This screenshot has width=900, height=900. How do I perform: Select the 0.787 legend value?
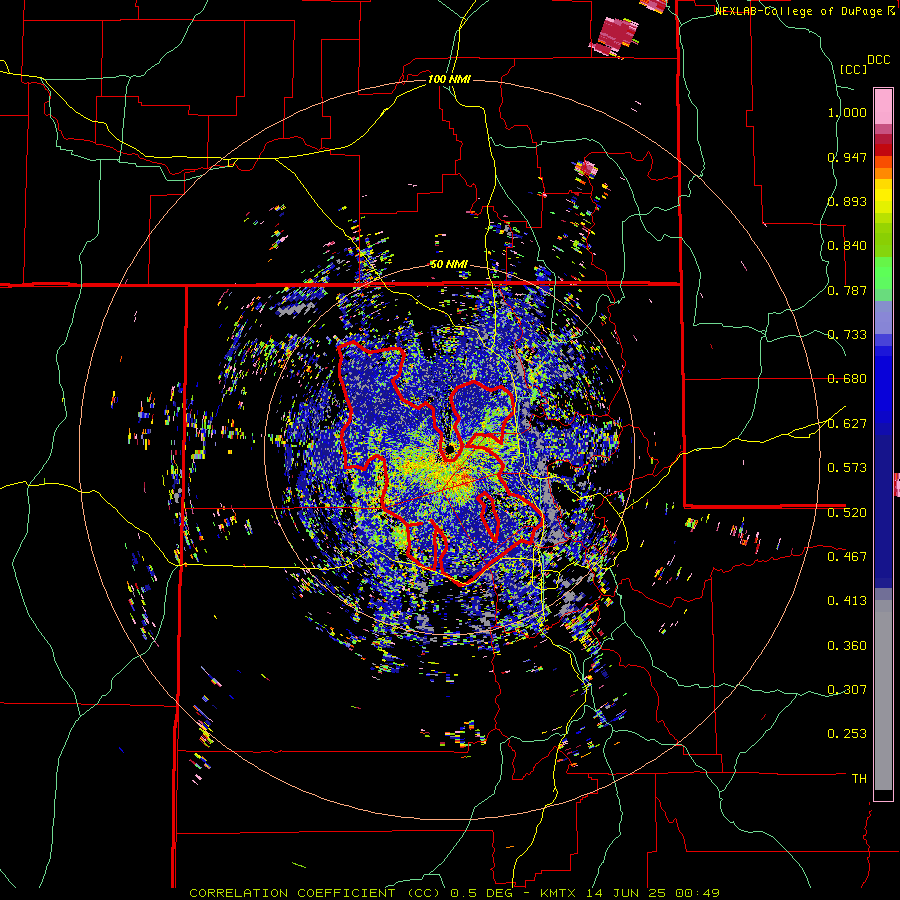(847, 290)
